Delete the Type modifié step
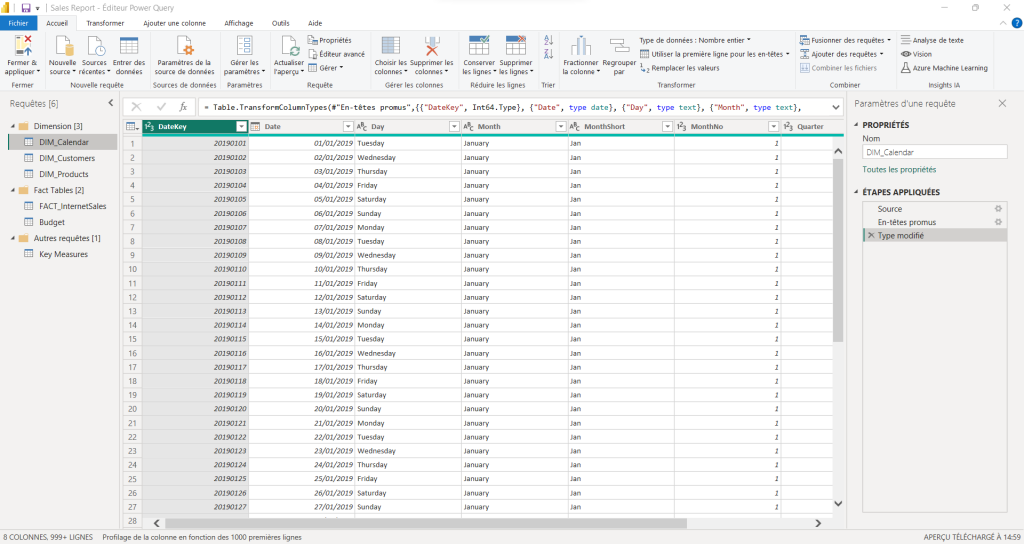This screenshot has width=1024, height=544. coord(871,236)
